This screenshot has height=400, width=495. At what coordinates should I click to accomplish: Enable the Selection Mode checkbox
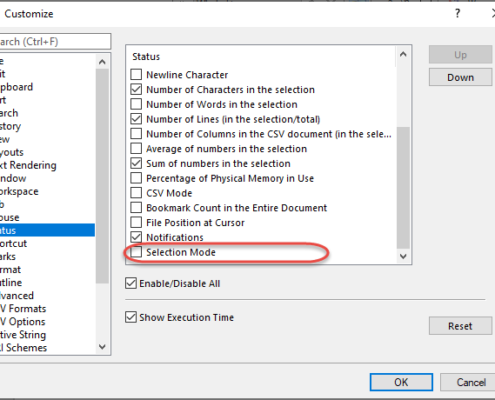pyautogui.click(x=136, y=252)
